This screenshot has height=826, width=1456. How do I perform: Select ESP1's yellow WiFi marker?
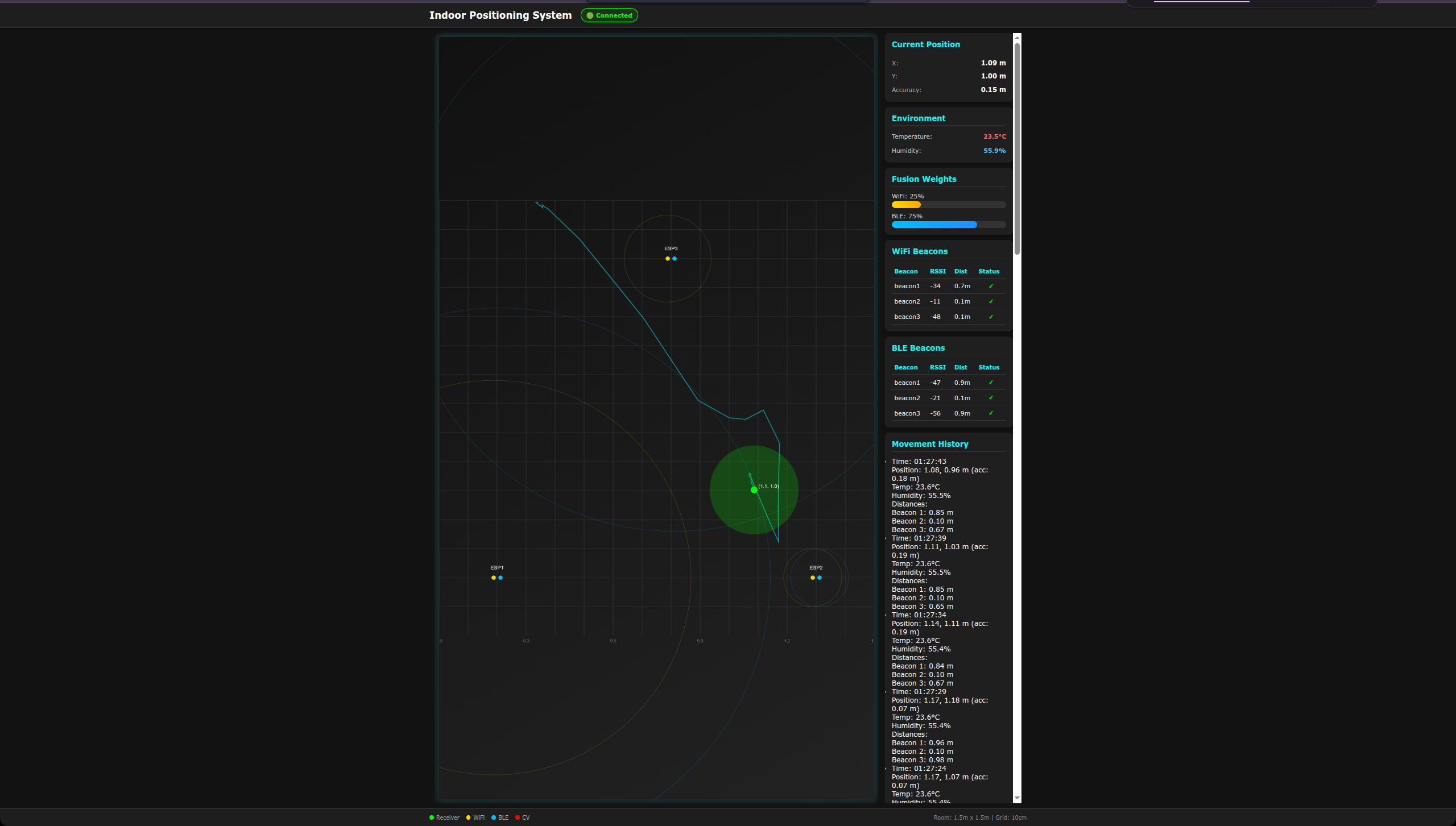coord(494,578)
